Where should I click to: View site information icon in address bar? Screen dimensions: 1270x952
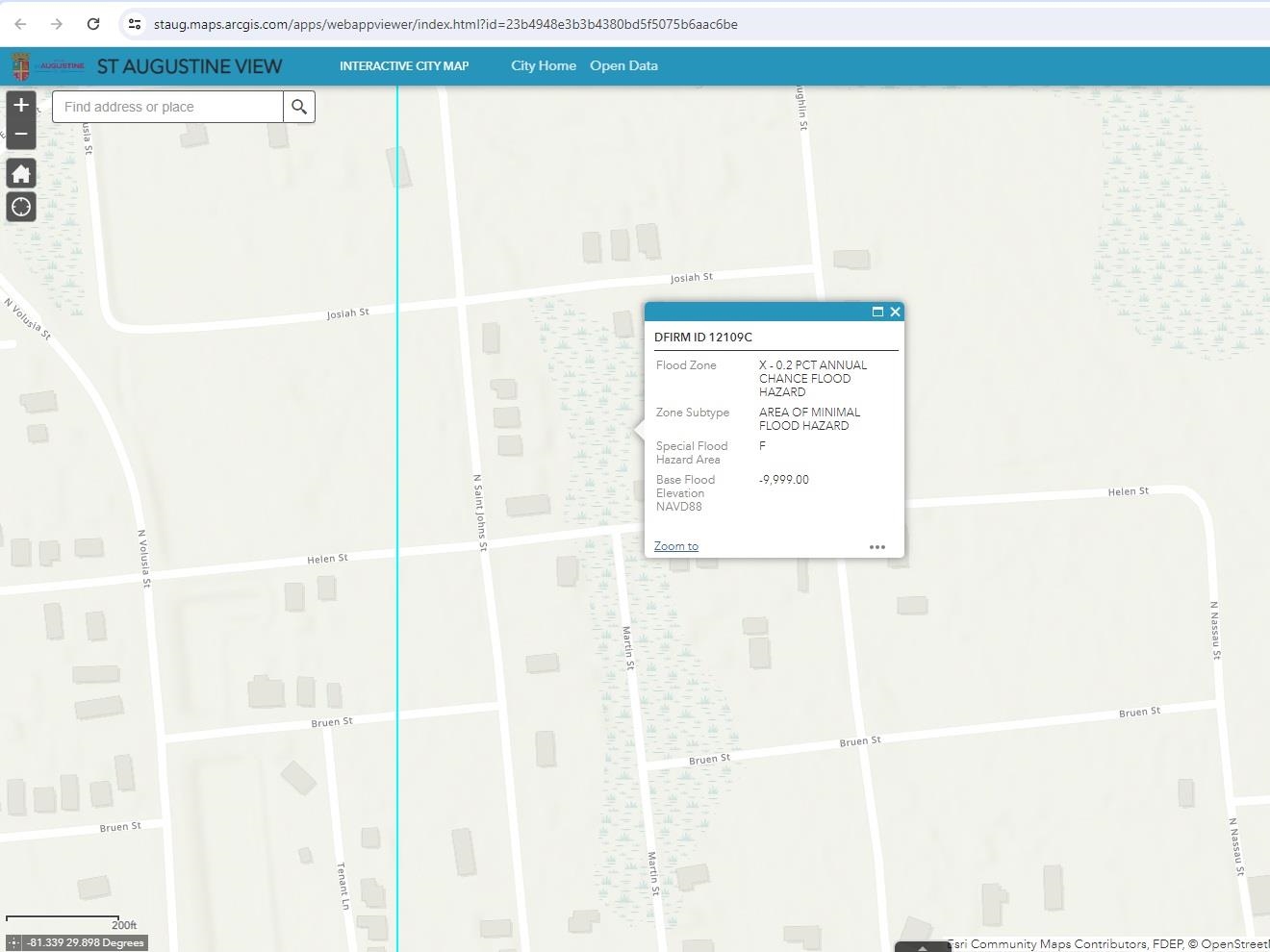pyautogui.click(x=135, y=24)
